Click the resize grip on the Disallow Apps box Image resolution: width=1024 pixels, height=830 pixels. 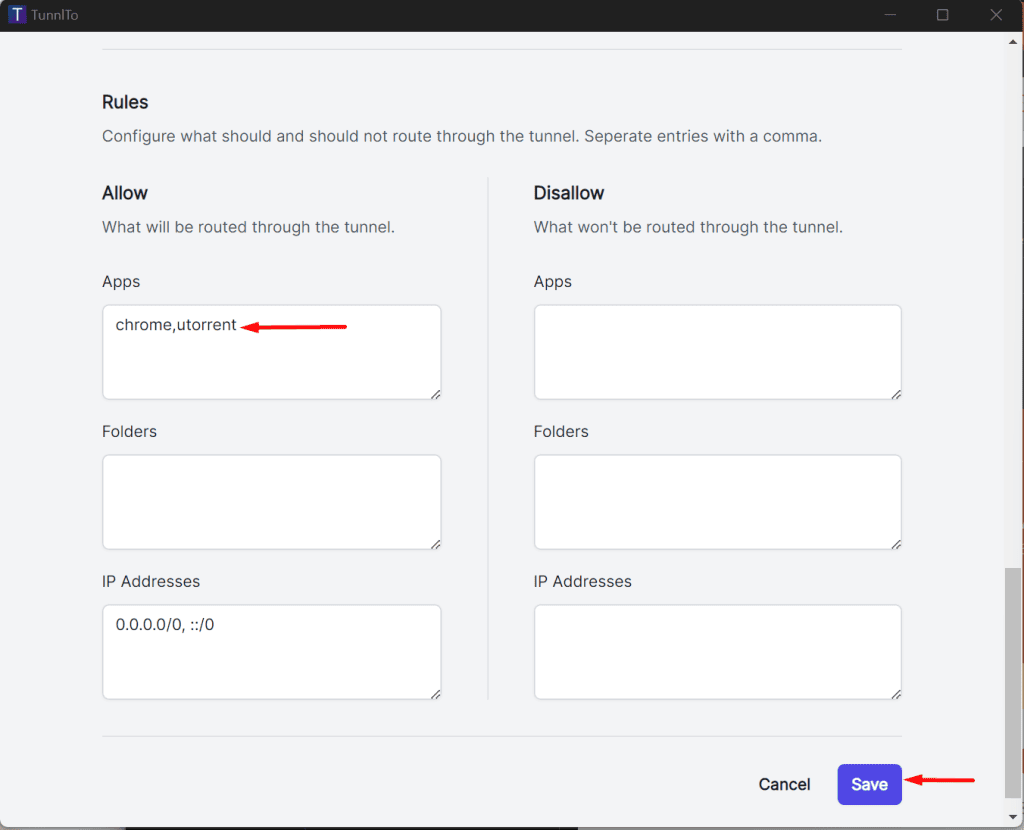(x=895, y=394)
